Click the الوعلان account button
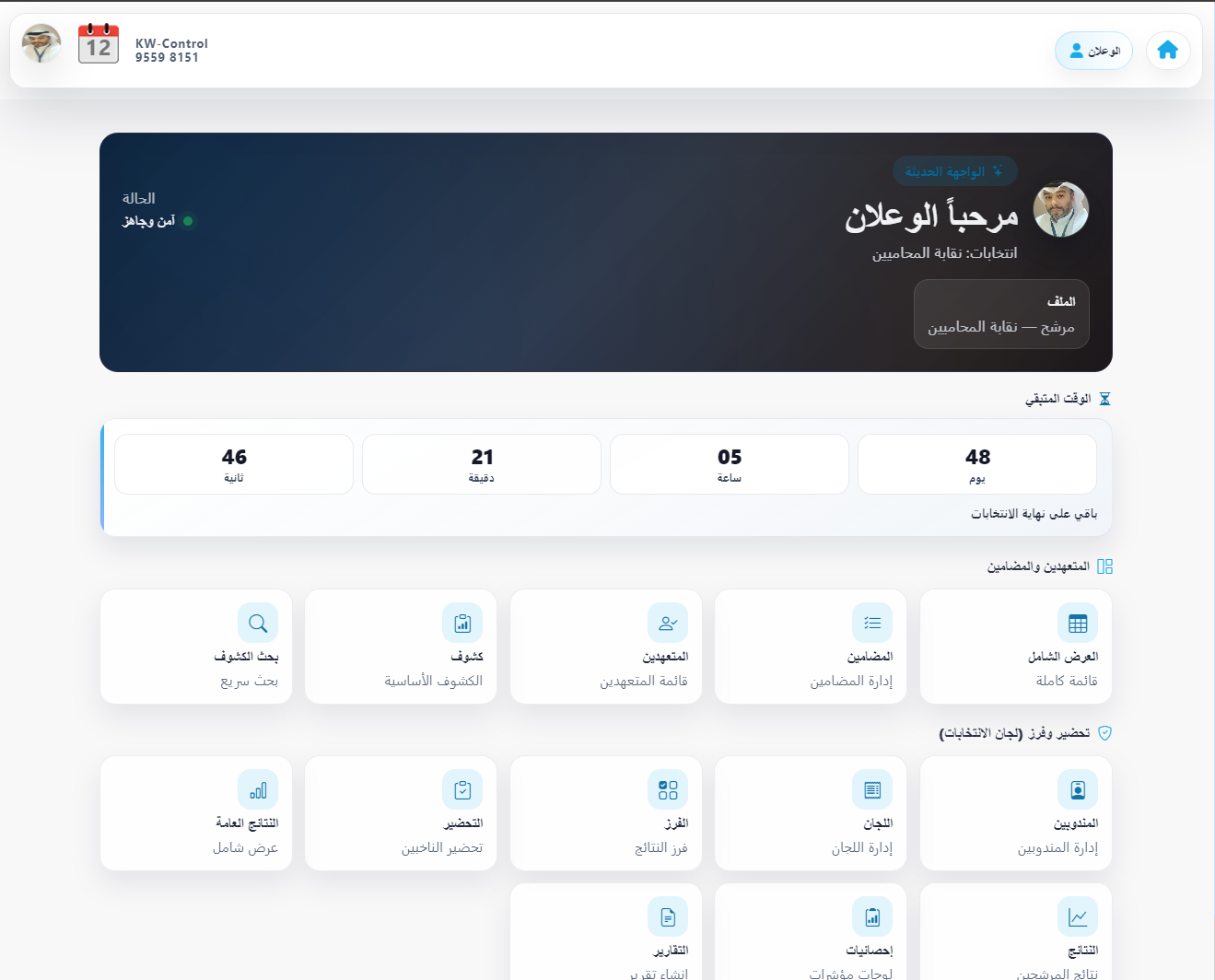Viewport: 1215px width, 980px height. point(1093,51)
